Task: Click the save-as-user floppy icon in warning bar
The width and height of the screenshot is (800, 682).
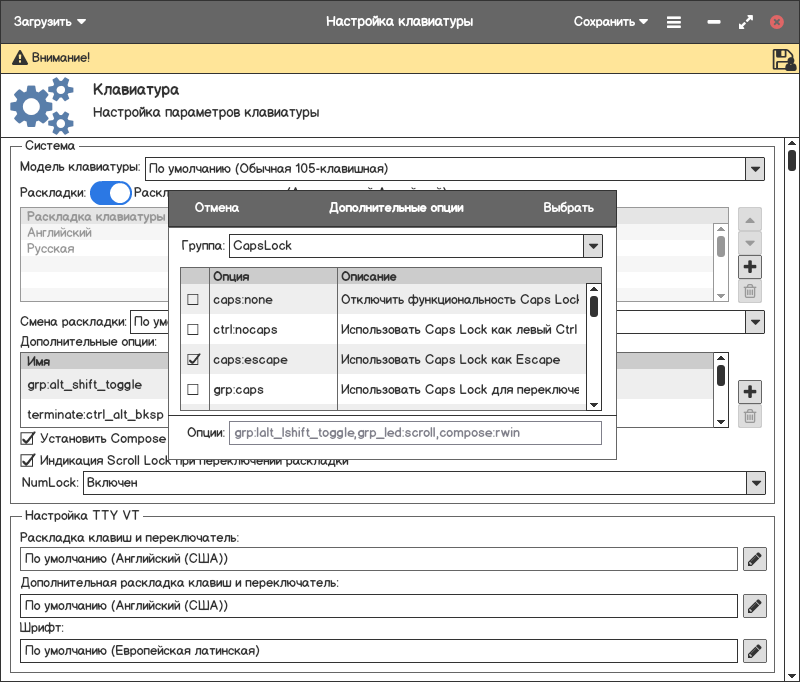Action: pyautogui.click(x=783, y=59)
